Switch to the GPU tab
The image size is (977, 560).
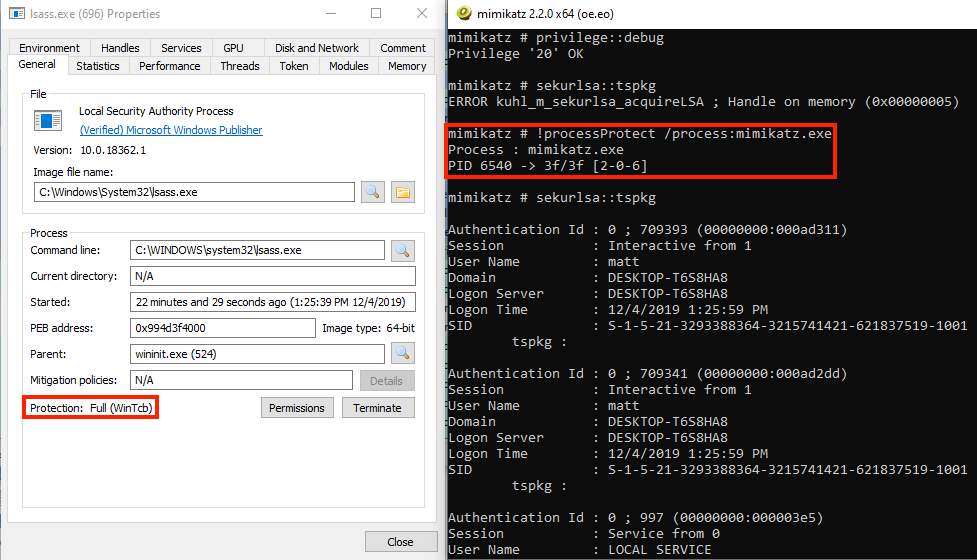pyautogui.click(x=233, y=48)
